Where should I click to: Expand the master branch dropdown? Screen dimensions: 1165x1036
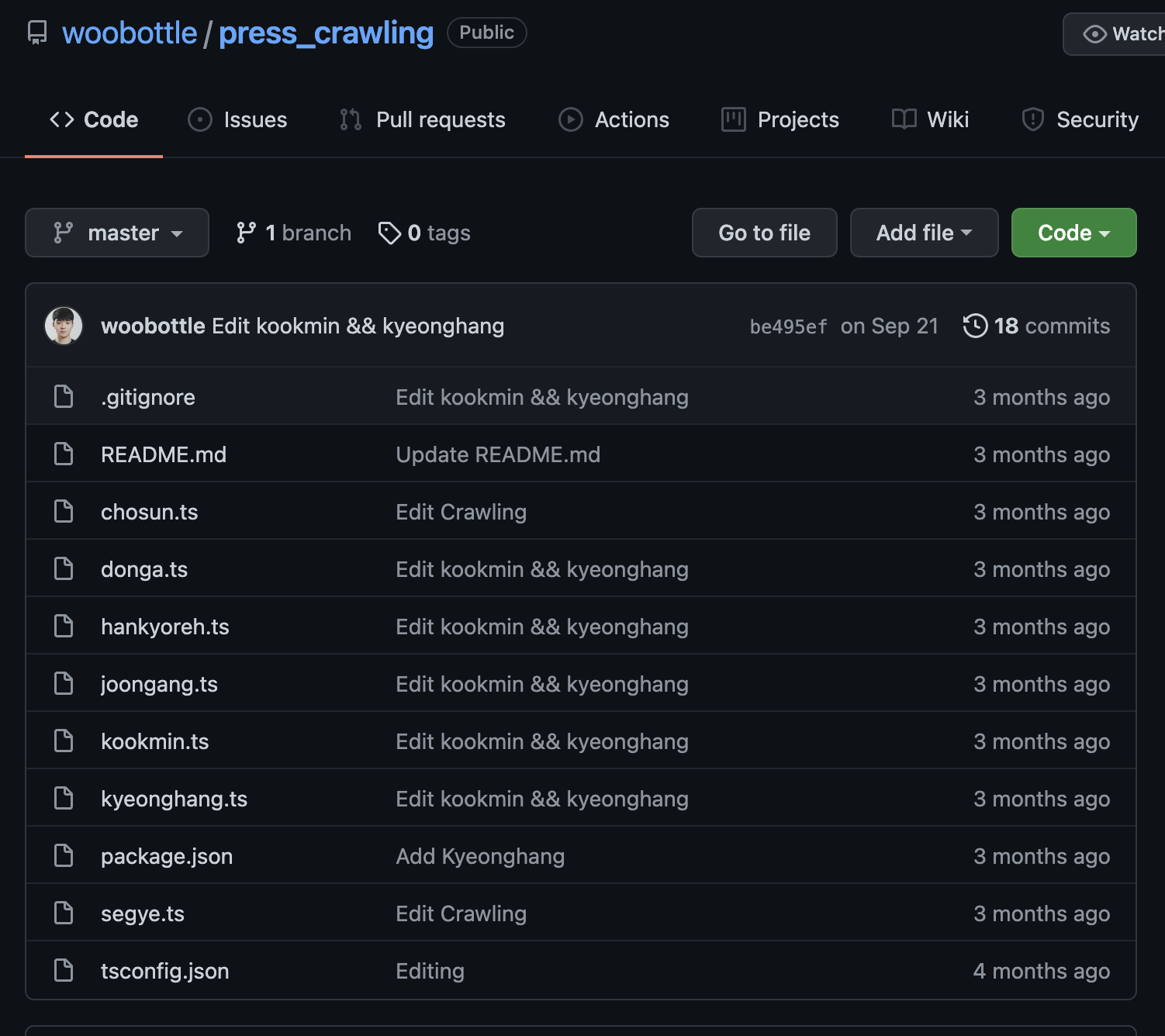point(117,233)
